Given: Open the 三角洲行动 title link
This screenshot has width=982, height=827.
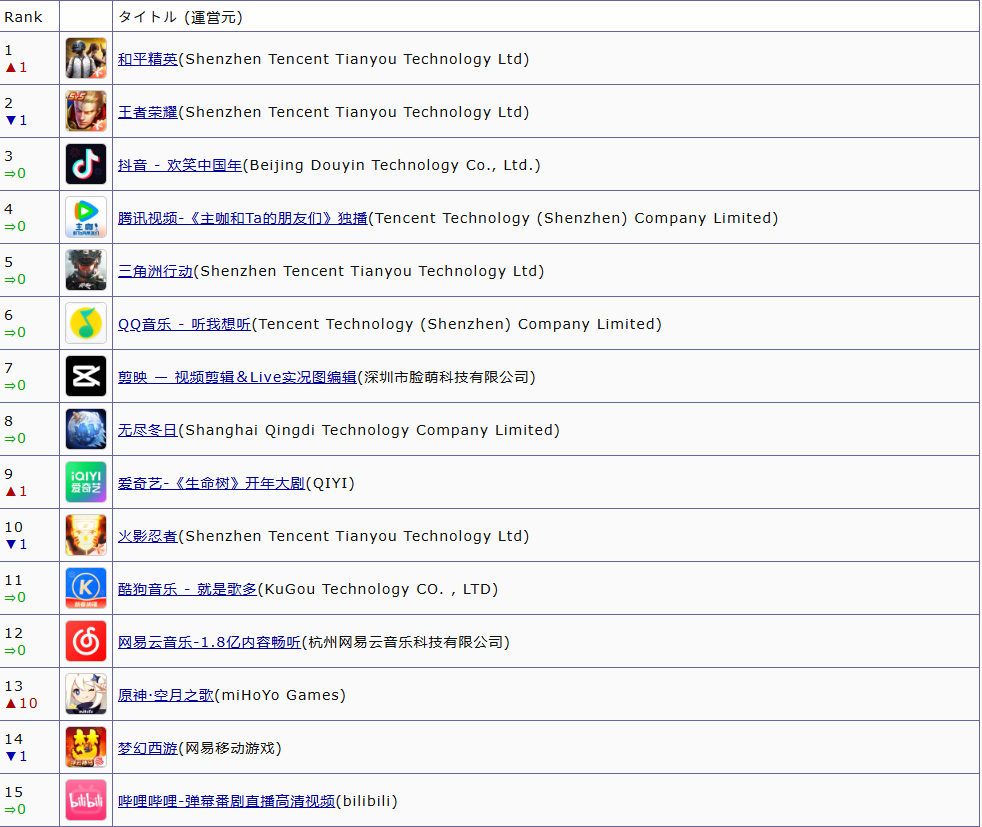Looking at the screenshot, I should click(155, 271).
